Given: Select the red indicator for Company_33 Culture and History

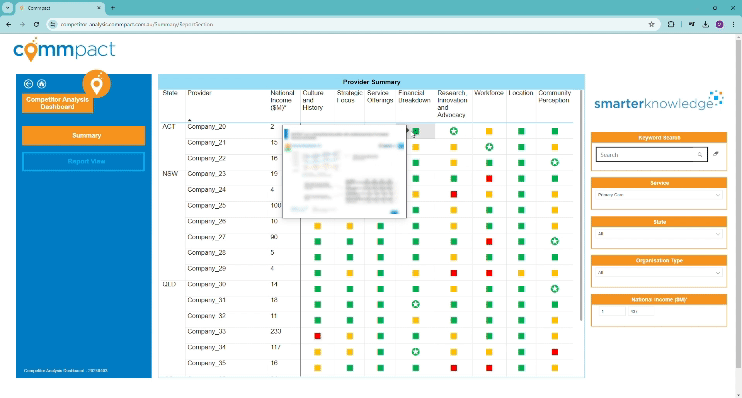Looking at the screenshot, I should (318, 336).
